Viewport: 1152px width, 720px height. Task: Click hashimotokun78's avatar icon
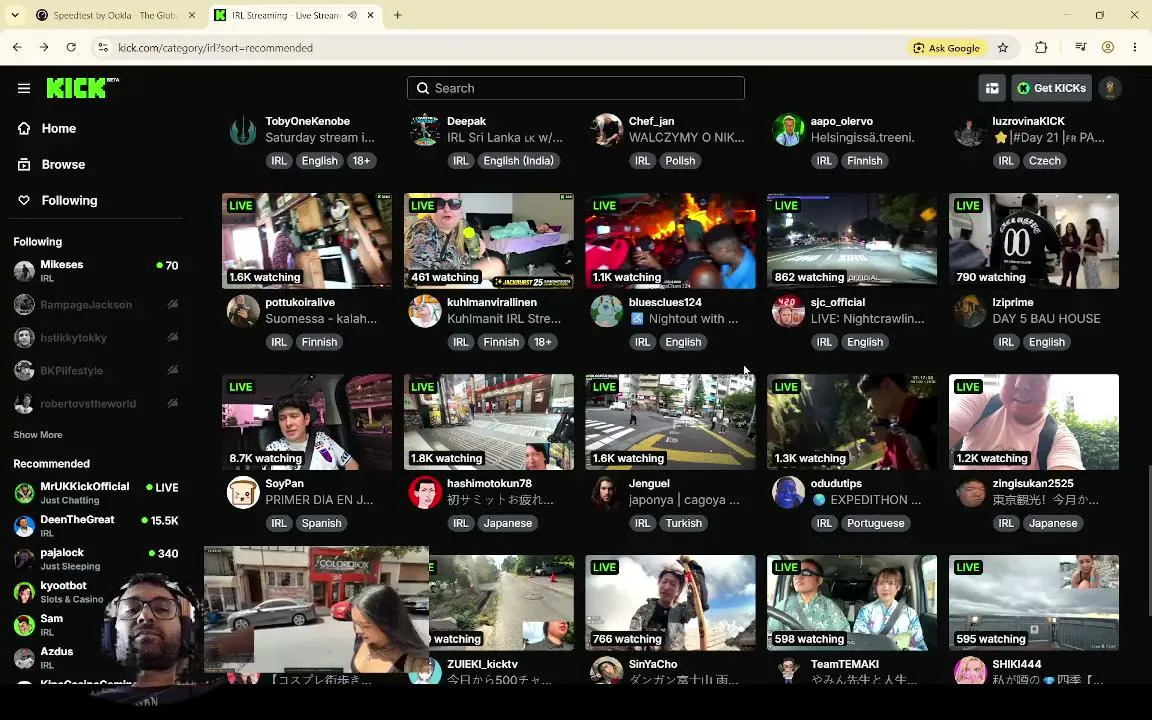tap(425, 492)
